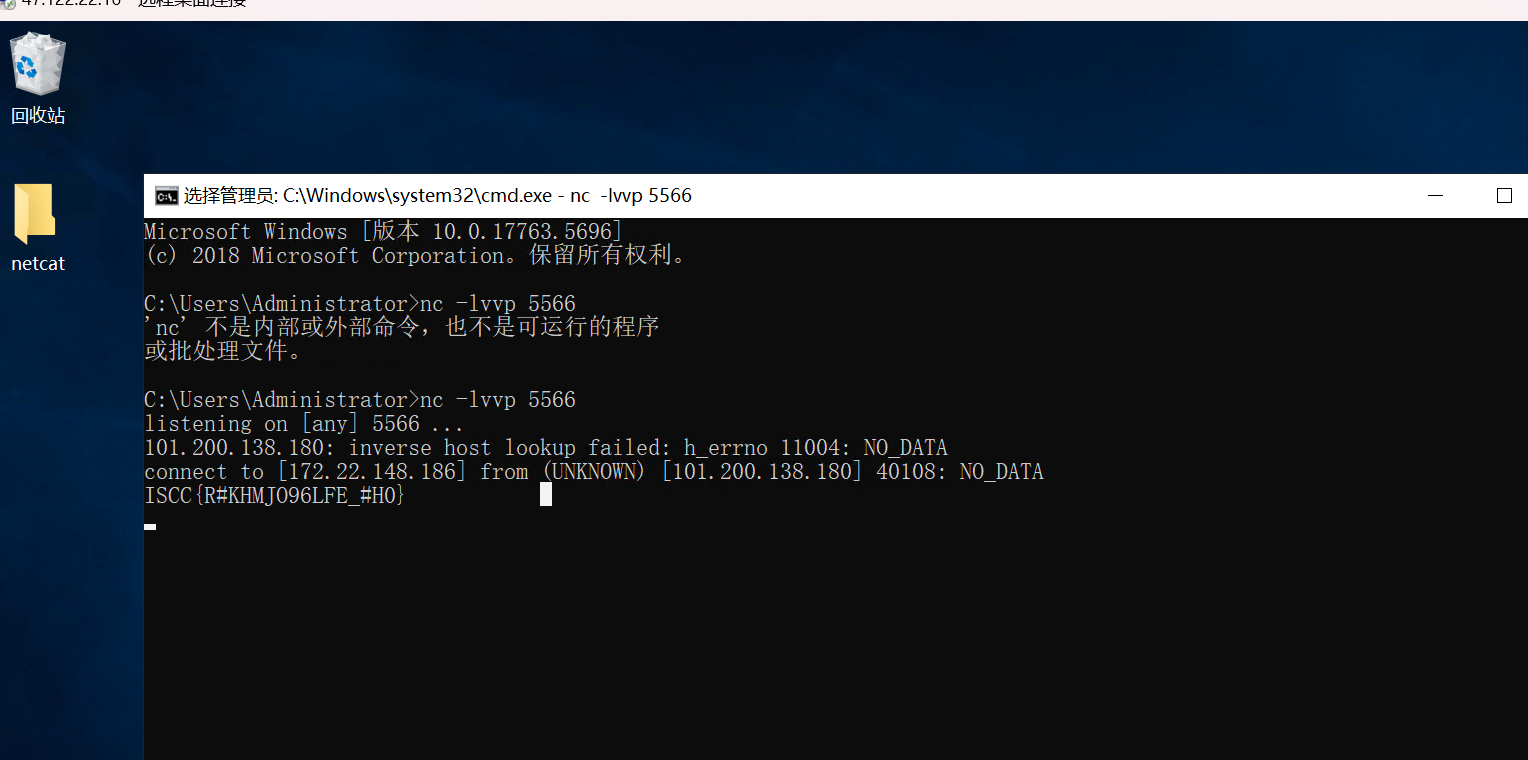Screen dimensions: 1528x760
Task: Click the '或批处理文件。' line
Action: pyautogui.click(x=223, y=352)
